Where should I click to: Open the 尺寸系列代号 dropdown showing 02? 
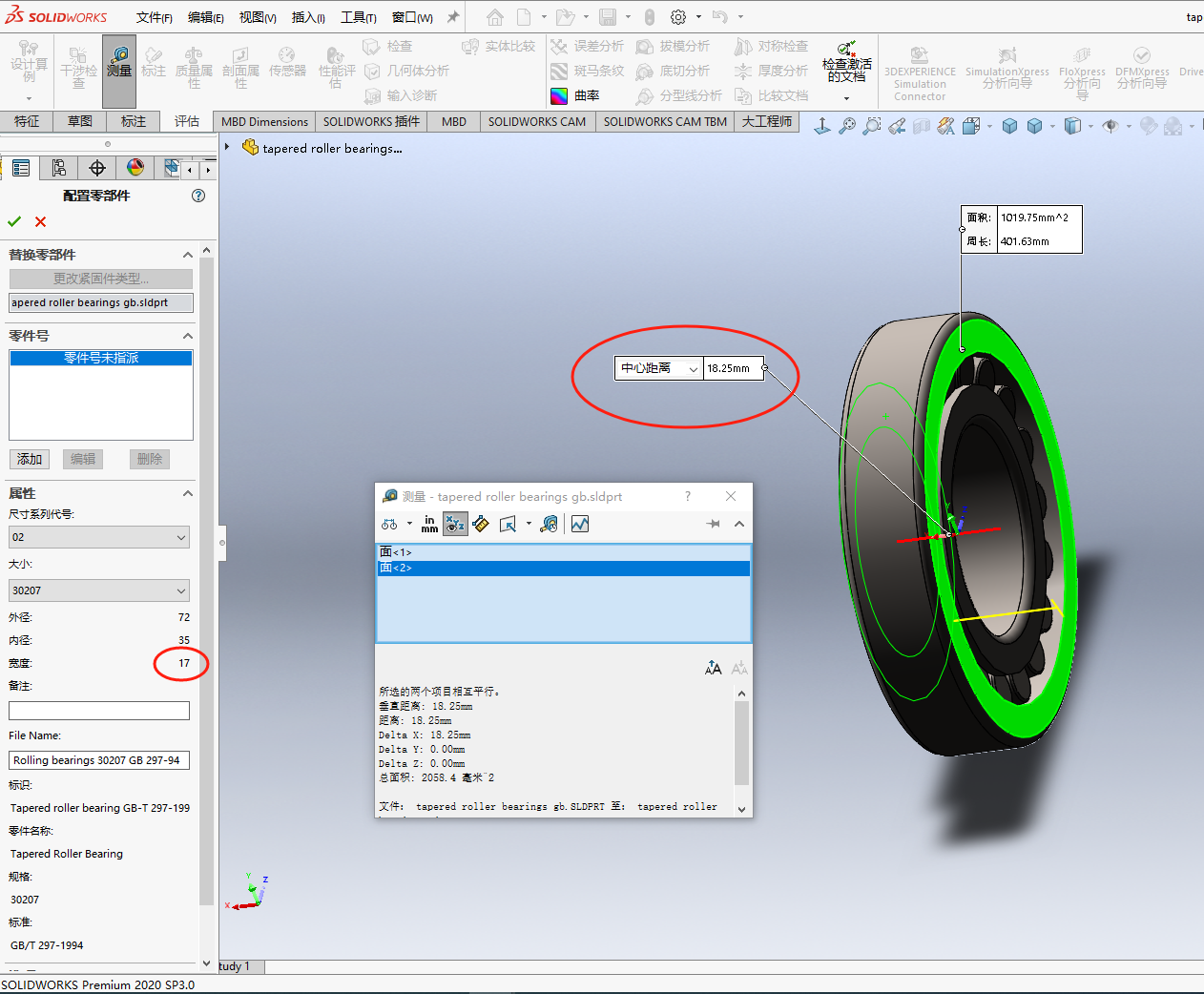point(99,537)
